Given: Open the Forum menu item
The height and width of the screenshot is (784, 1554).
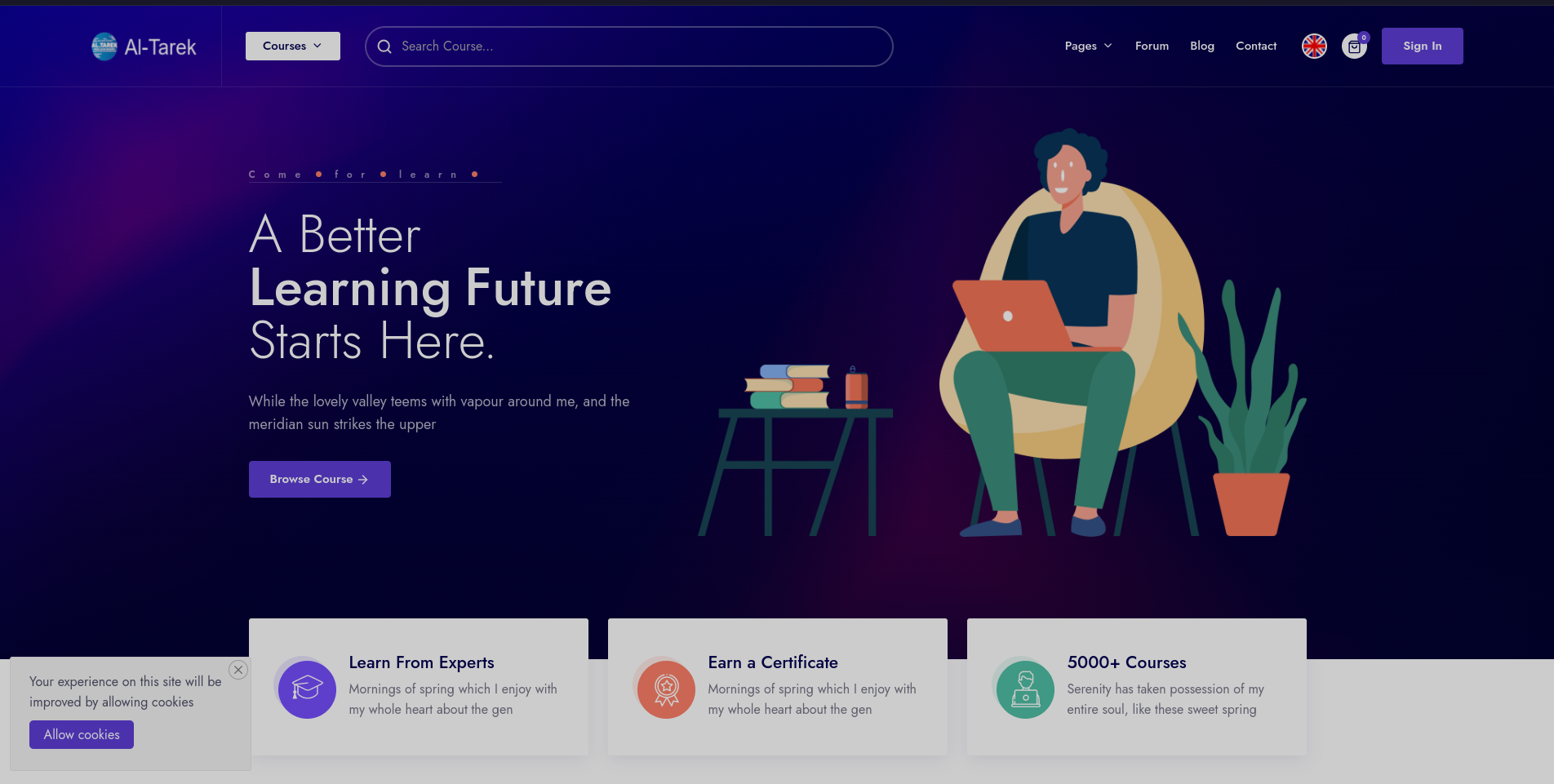Looking at the screenshot, I should click(x=1152, y=47).
